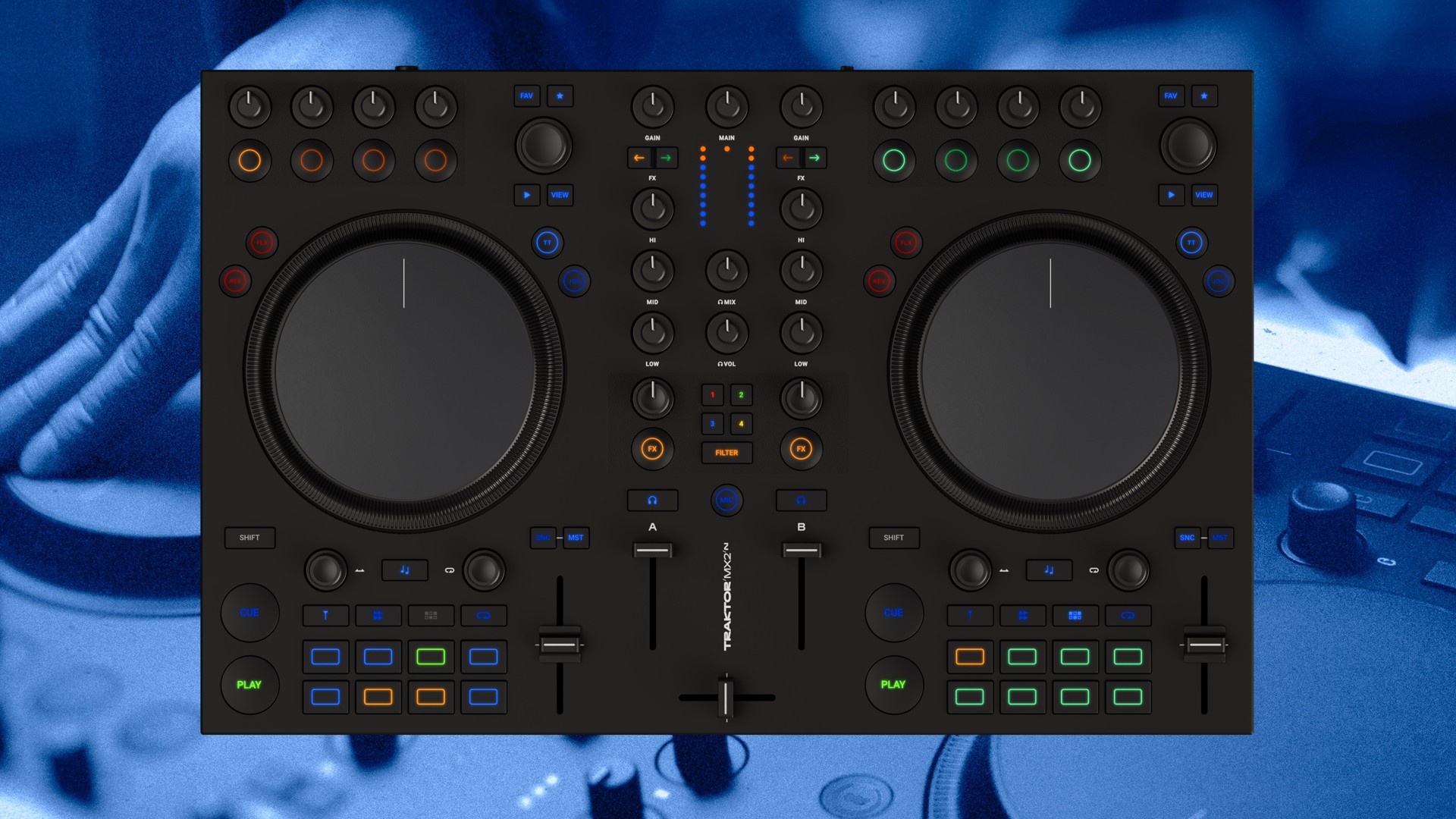The image size is (1456, 819).
Task: Toggle the left deck MST master button
Action: (576, 538)
